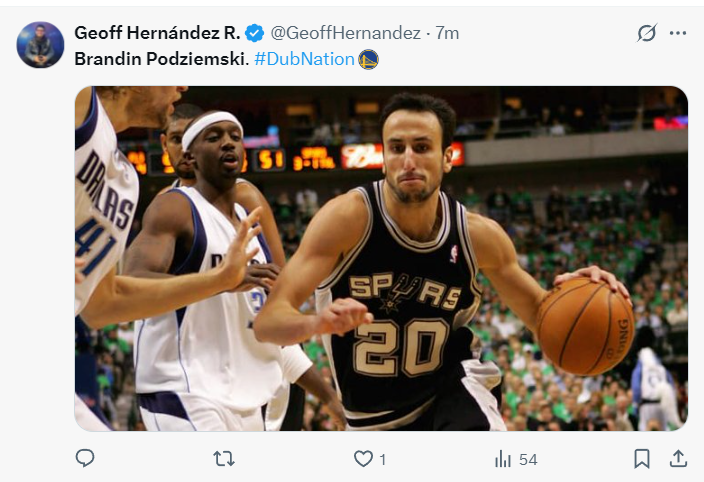Toggle the bookmark icon
This screenshot has width=704, height=482.
point(642,459)
